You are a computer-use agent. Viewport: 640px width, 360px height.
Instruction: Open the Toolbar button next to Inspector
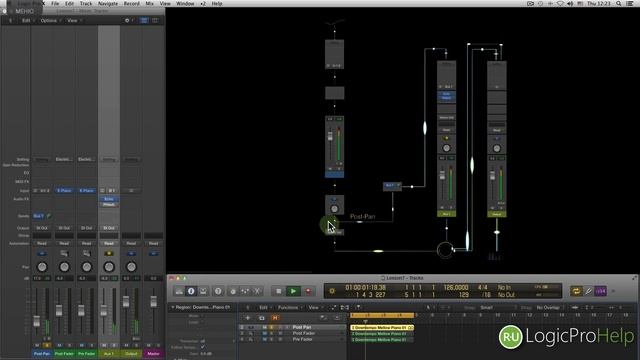click(x=203, y=291)
